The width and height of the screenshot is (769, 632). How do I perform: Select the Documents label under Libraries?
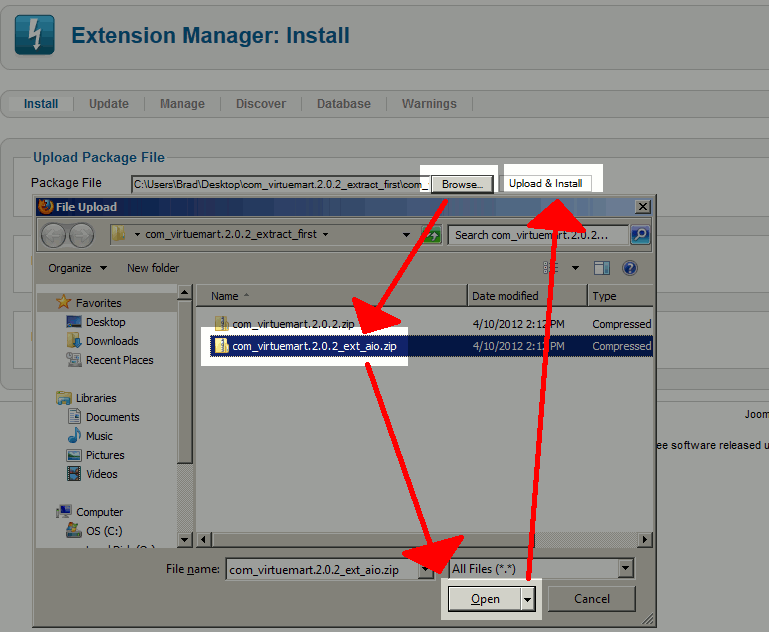click(113, 417)
